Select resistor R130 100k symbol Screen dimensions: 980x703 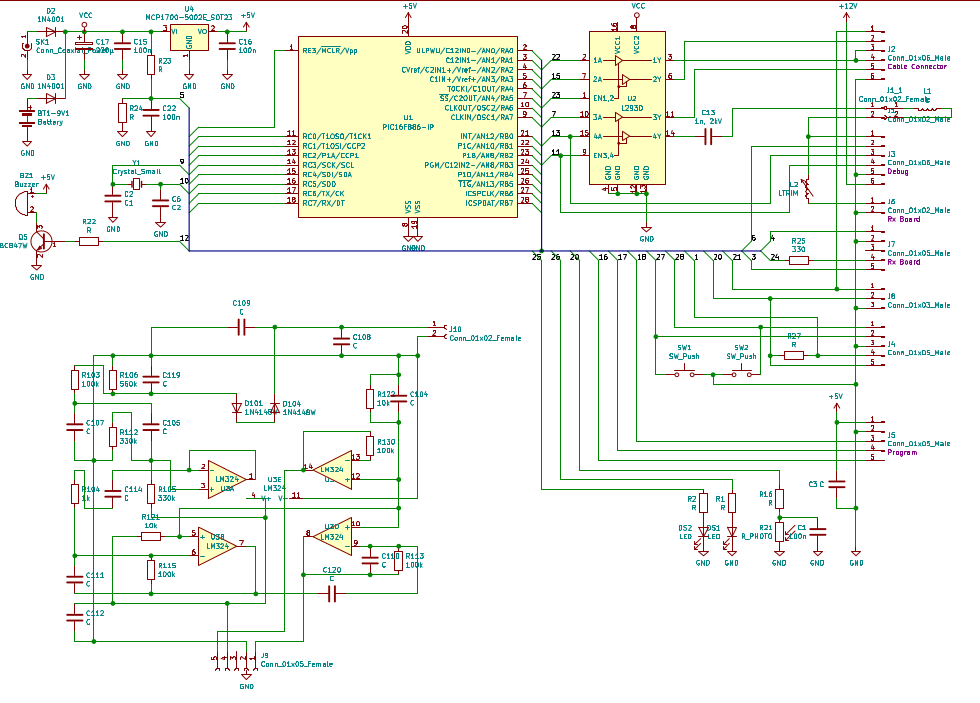pyautogui.click(x=370, y=446)
